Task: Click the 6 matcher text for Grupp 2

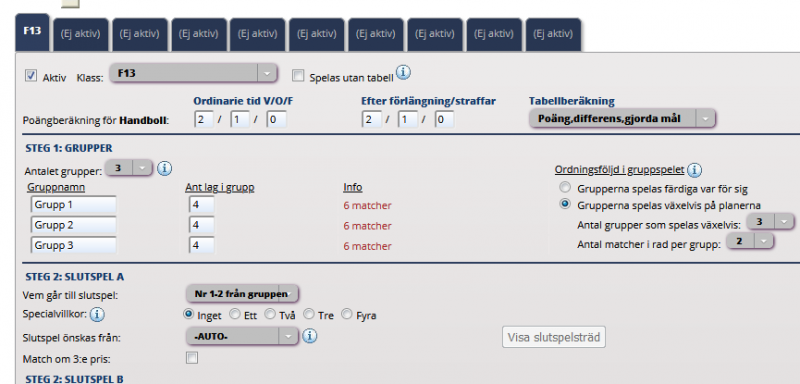Action: pyautogui.click(x=367, y=226)
